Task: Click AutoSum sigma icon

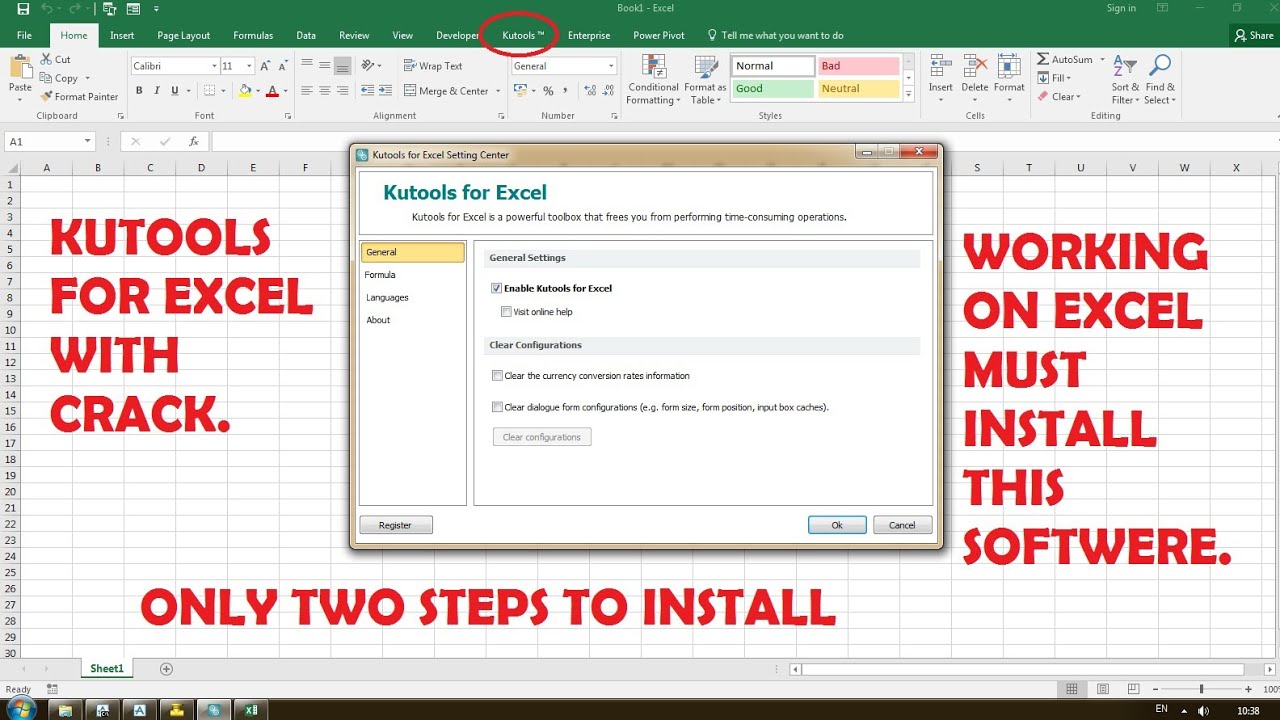Action: (x=1043, y=60)
